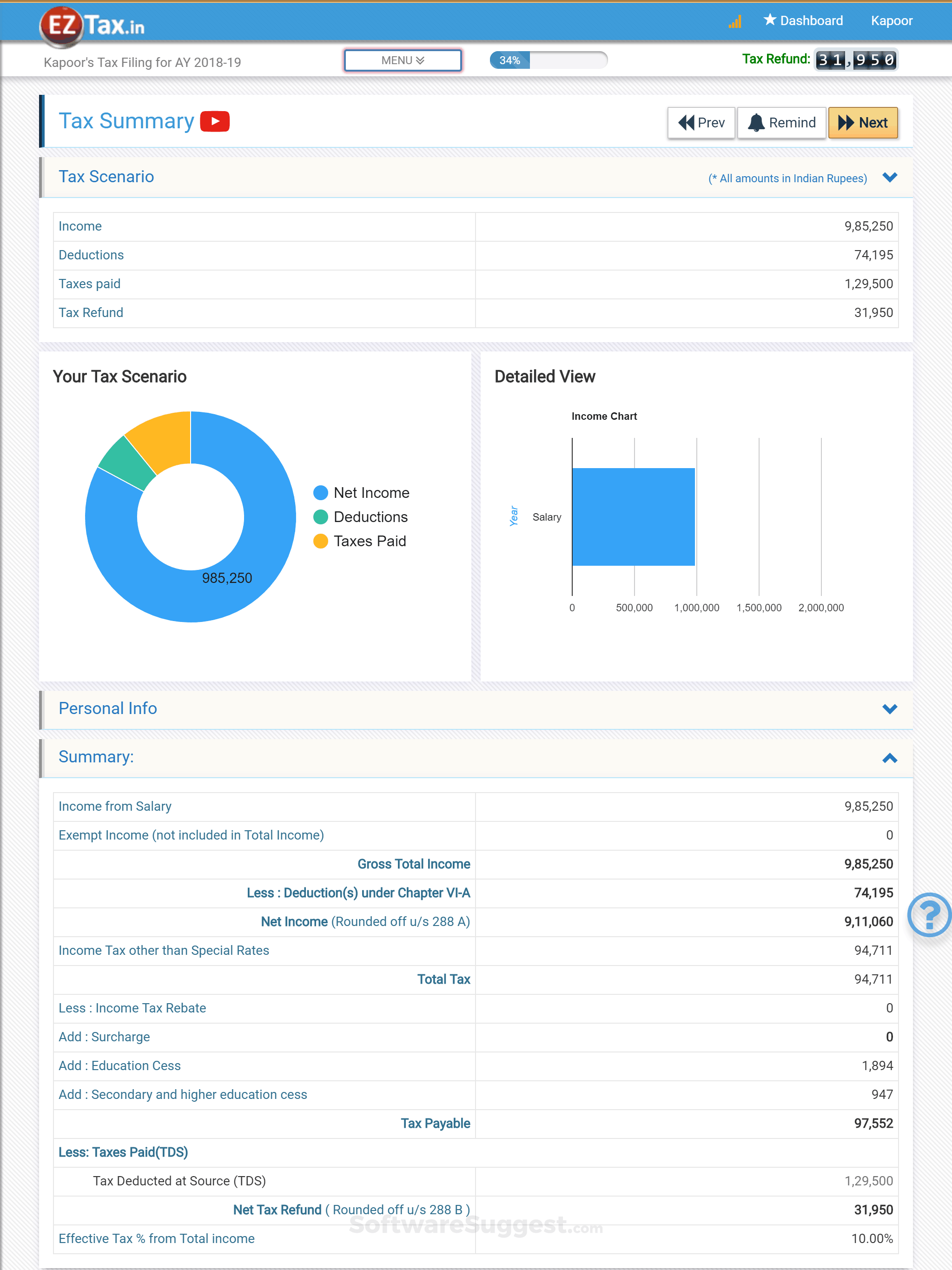Click the Income Tax Rebate link
Screen dimensions: 952x1270
click(132, 1008)
